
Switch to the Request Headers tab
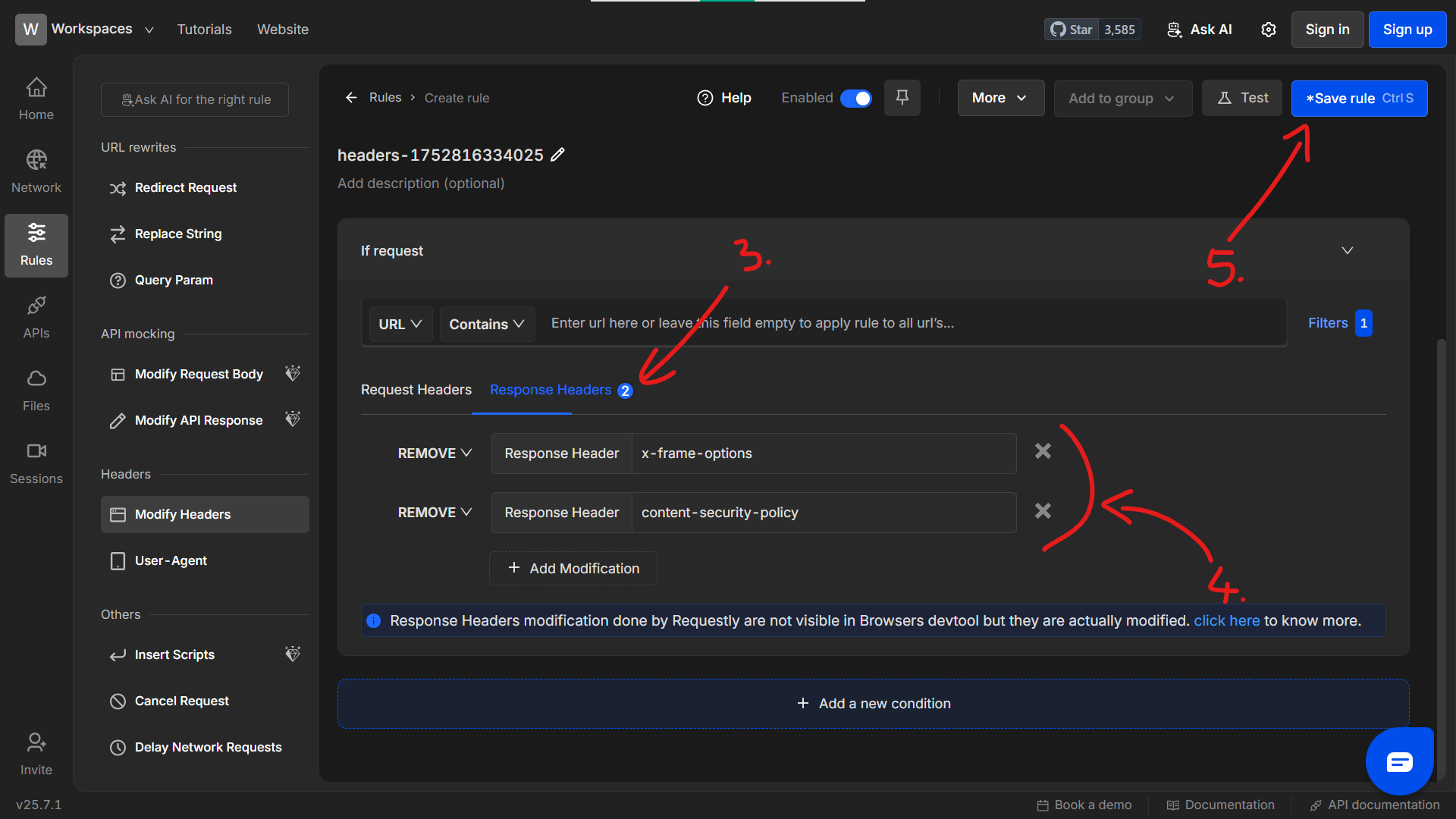click(416, 390)
